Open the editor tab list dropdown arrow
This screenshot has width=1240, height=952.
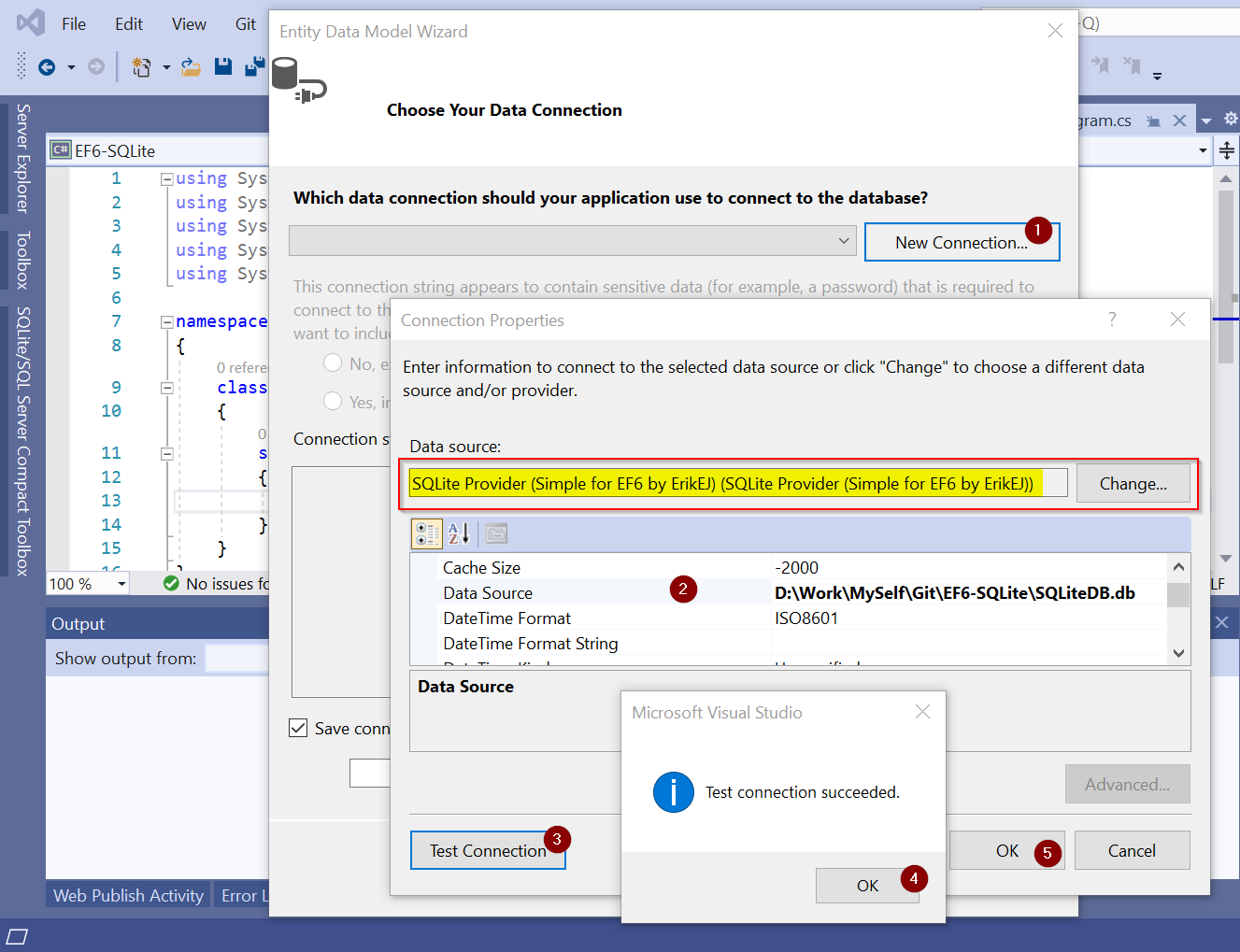(x=1206, y=121)
